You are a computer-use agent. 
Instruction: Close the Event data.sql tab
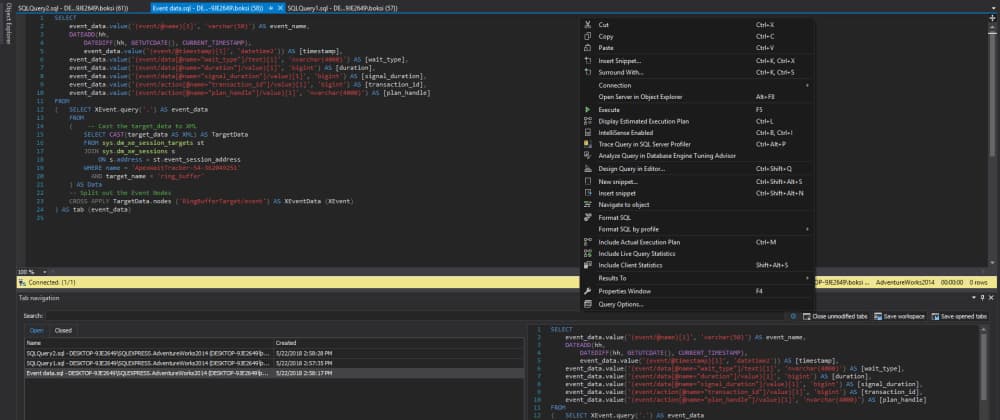pos(281,8)
